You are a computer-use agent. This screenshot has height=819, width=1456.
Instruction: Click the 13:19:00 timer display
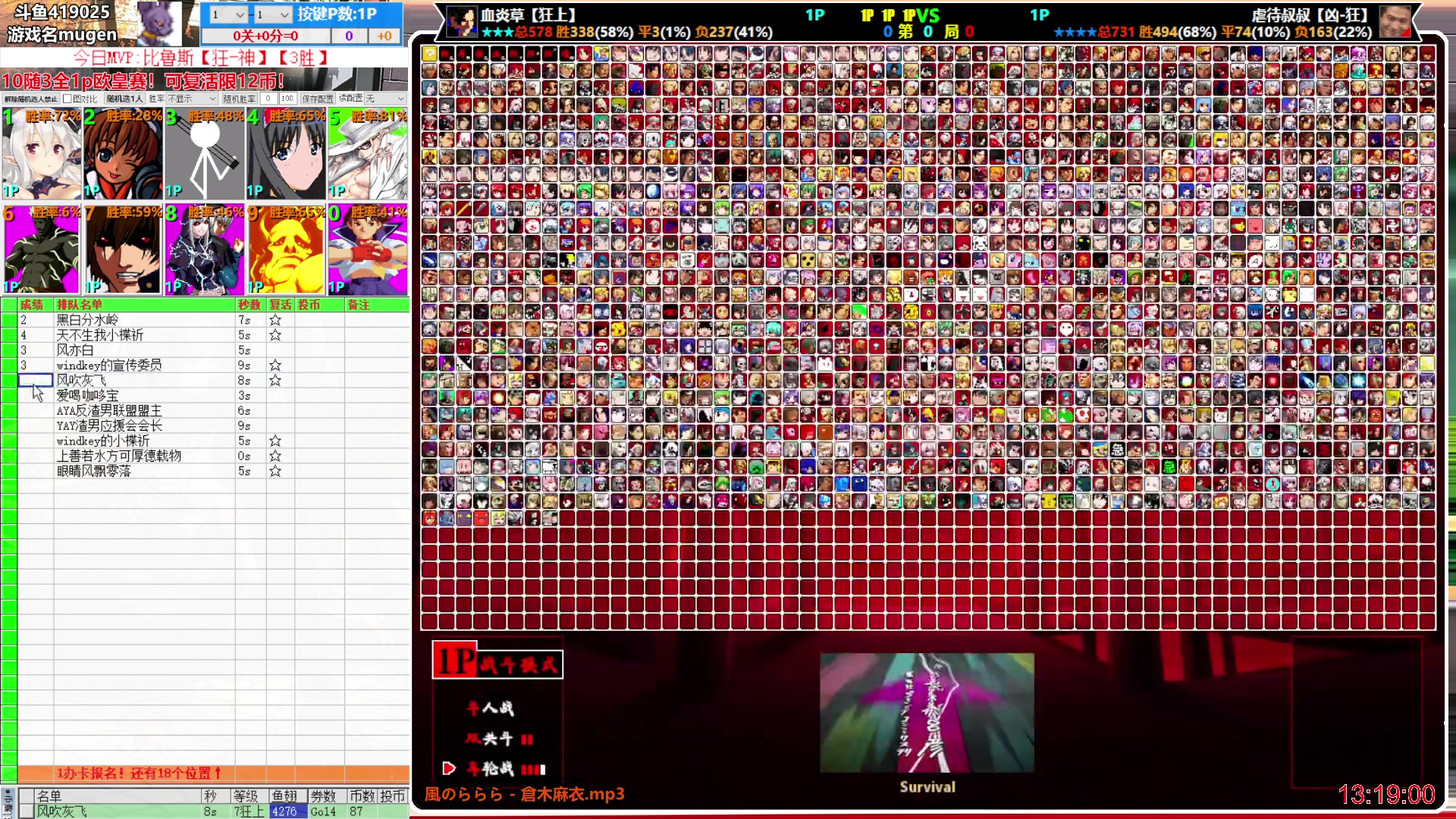coord(1386,794)
